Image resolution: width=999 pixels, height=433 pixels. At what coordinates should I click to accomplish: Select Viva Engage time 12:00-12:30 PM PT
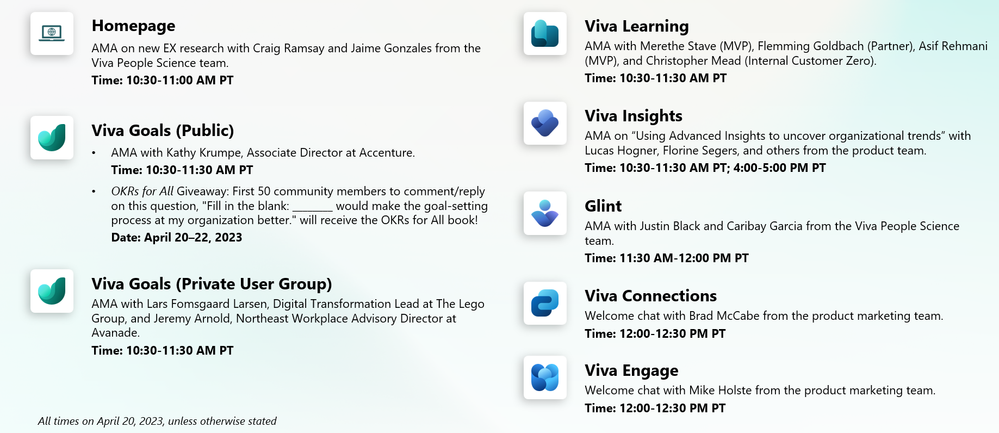pyautogui.click(x=655, y=408)
